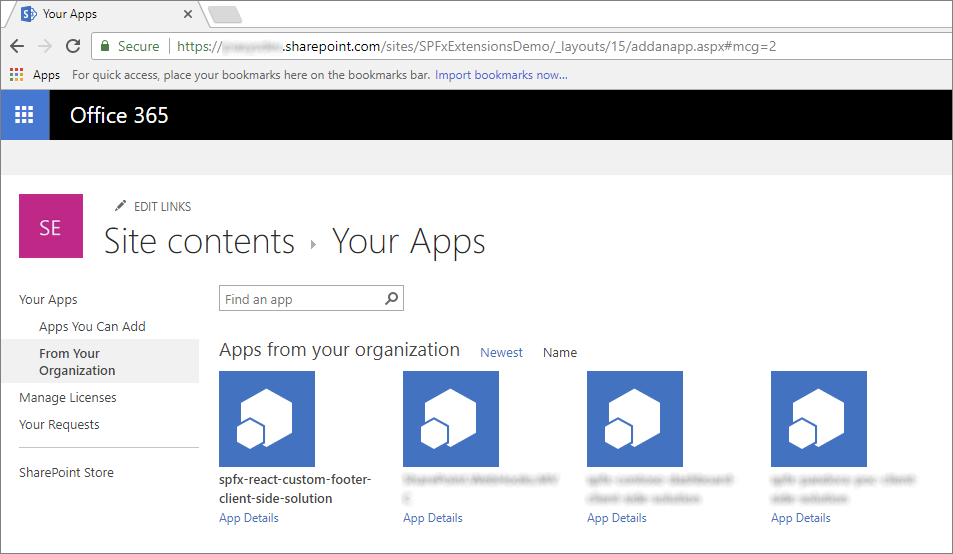Reload the page with the refresh icon
Screen dimensions: 953x554
73,46
